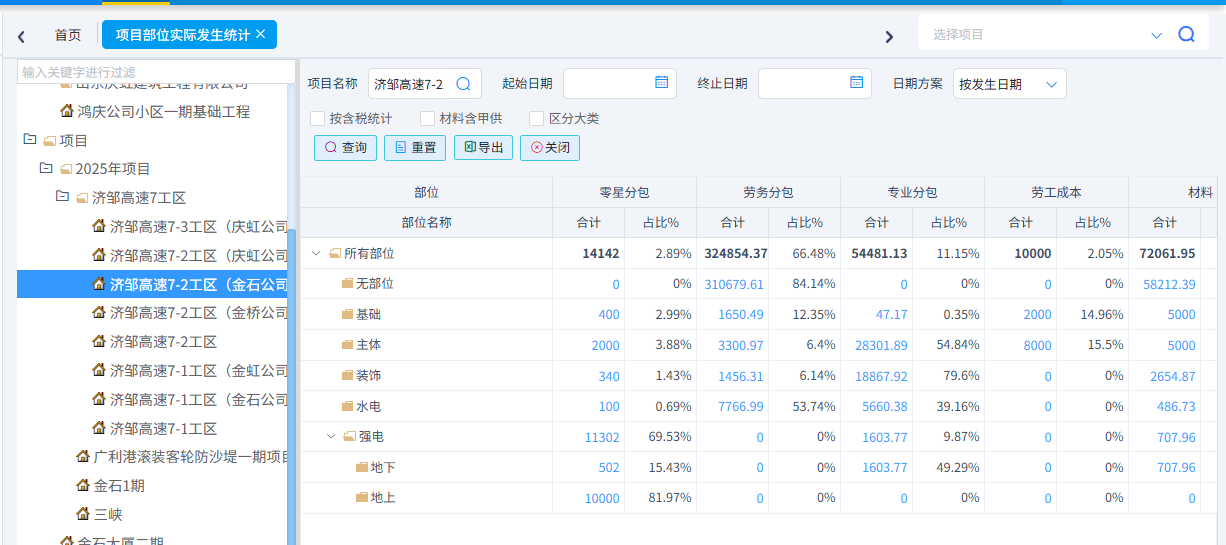Switch to the 首页 tab
Screen dimensions: 1226x545
68,35
